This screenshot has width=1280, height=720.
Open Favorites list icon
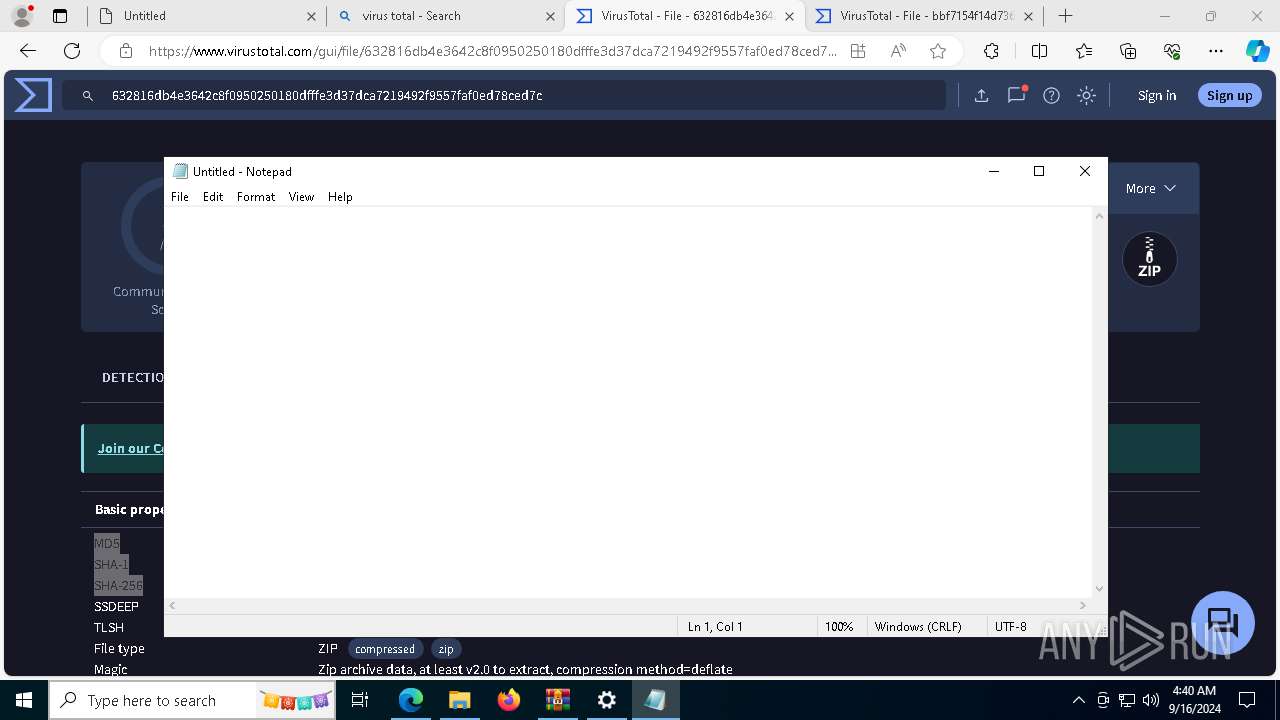pos(1084,51)
